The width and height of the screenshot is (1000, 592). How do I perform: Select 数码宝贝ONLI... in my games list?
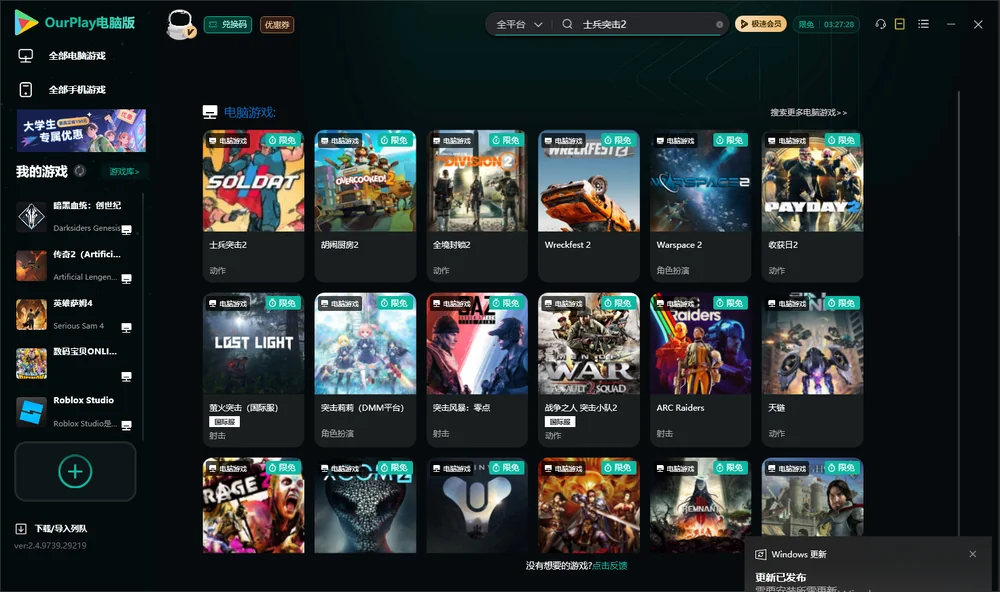(x=77, y=364)
